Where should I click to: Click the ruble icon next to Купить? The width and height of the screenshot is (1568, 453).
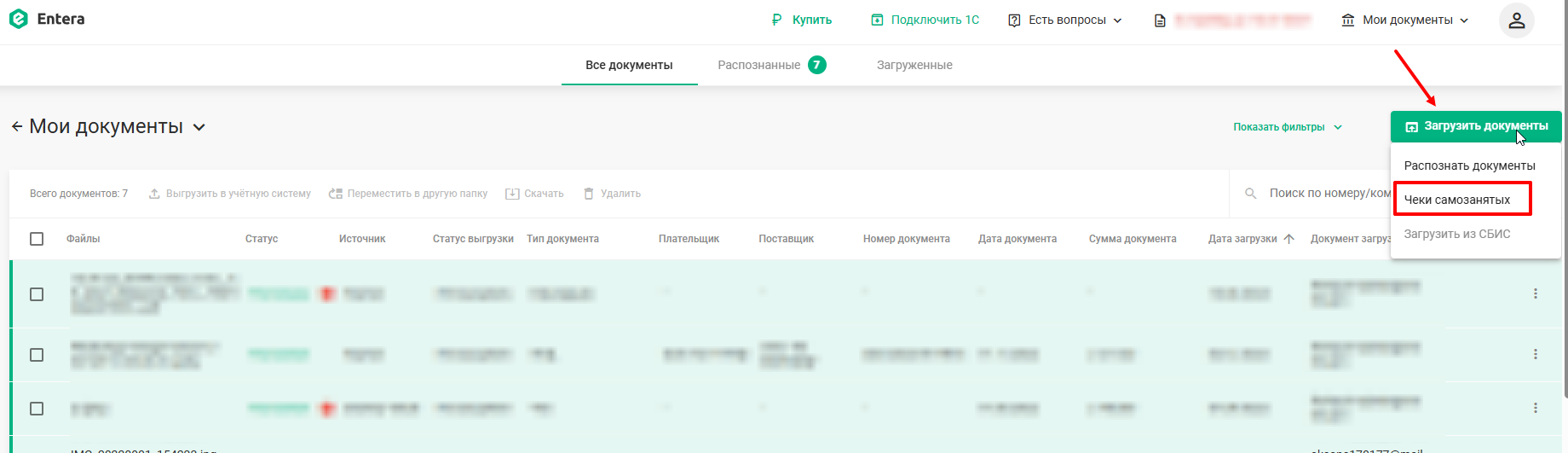click(x=776, y=20)
